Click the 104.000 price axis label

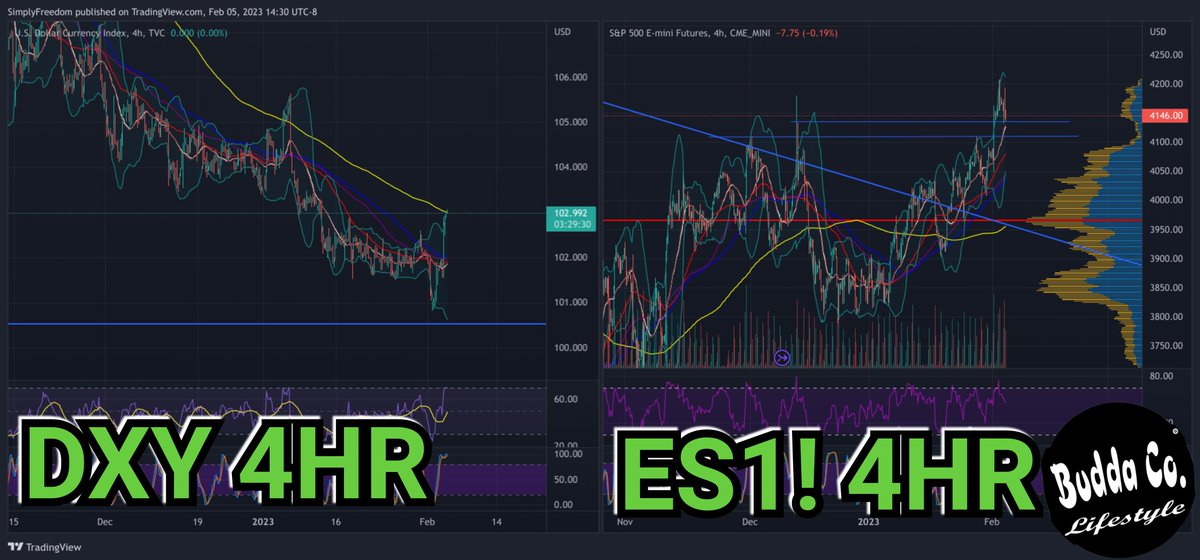(571, 167)
